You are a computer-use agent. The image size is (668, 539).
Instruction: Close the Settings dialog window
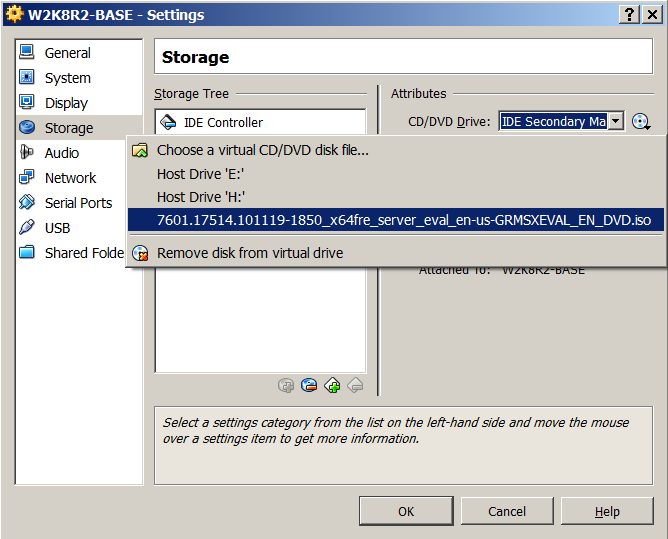pos(652,14)
